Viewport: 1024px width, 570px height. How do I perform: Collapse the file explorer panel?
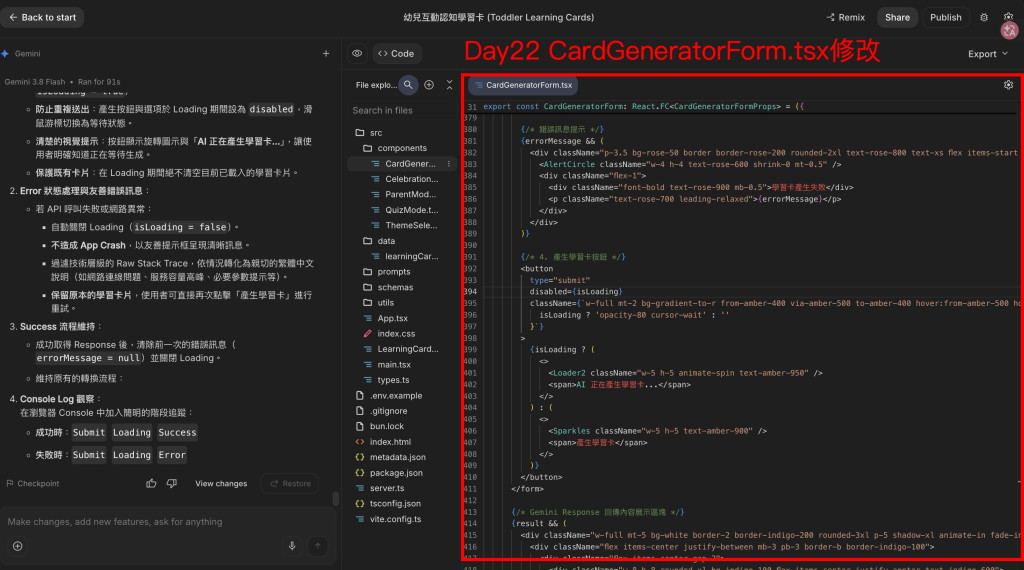tap(449, 85)
